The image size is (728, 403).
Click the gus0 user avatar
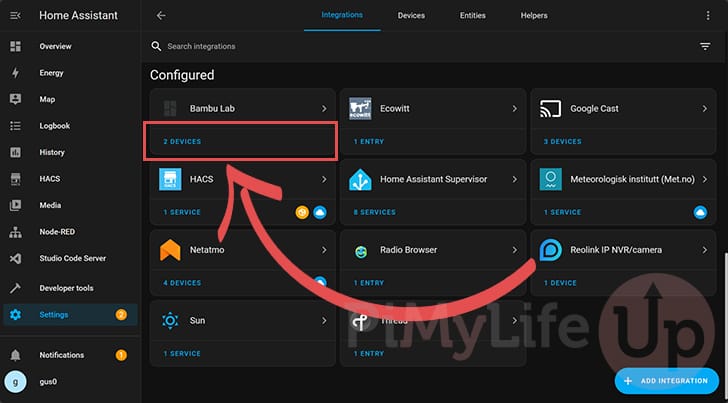15,382
